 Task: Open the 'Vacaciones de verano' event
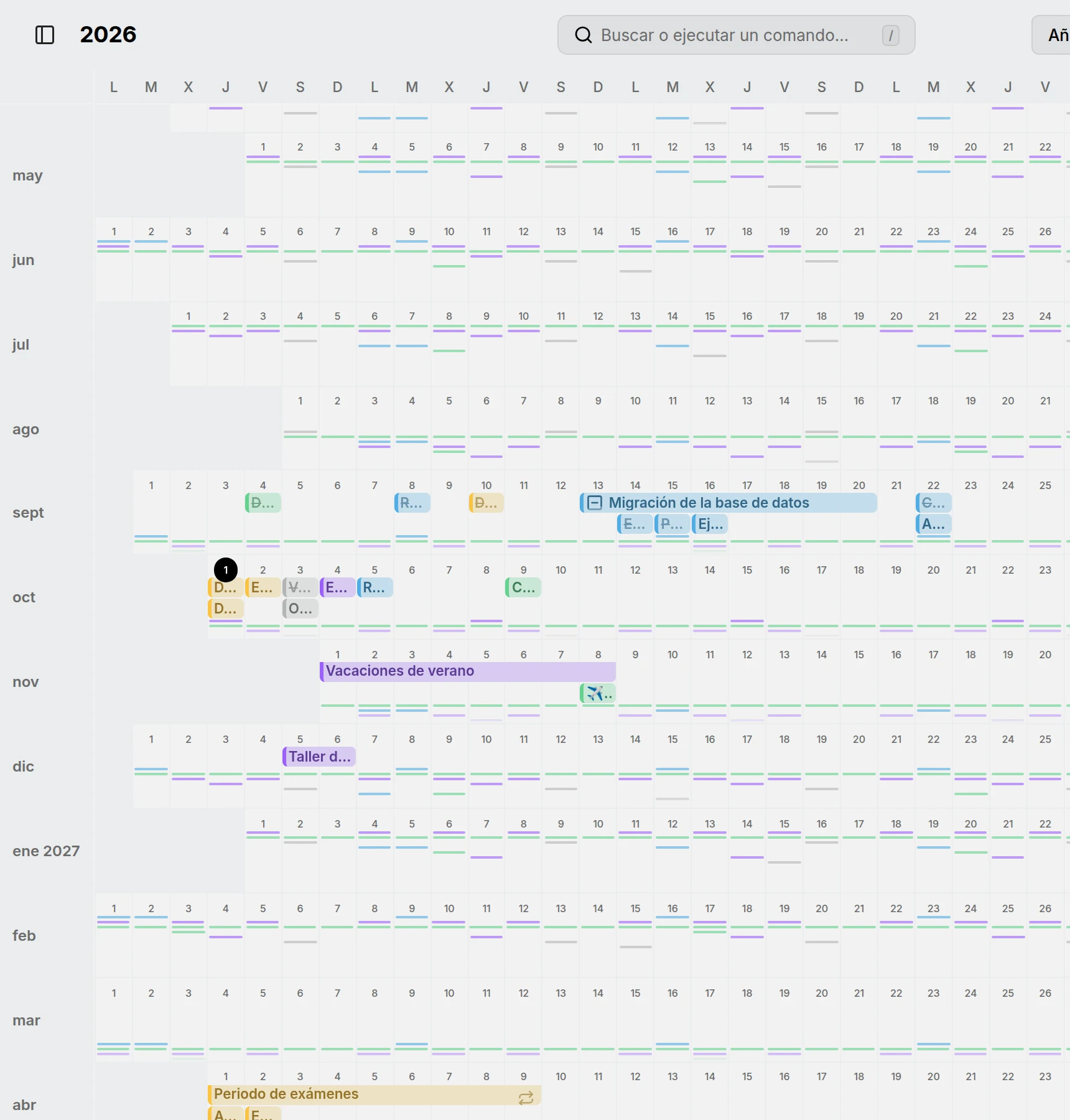pos(468,671)
